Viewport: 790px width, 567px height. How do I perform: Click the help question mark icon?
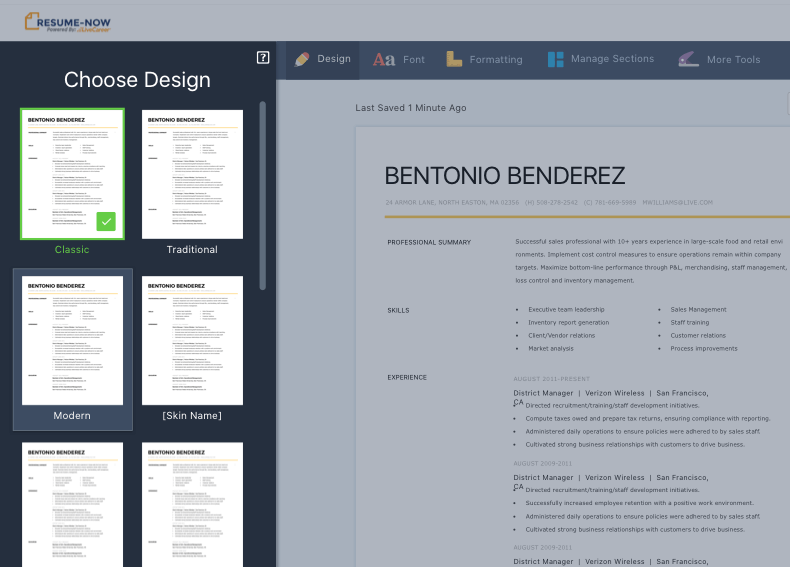point(263,58)
